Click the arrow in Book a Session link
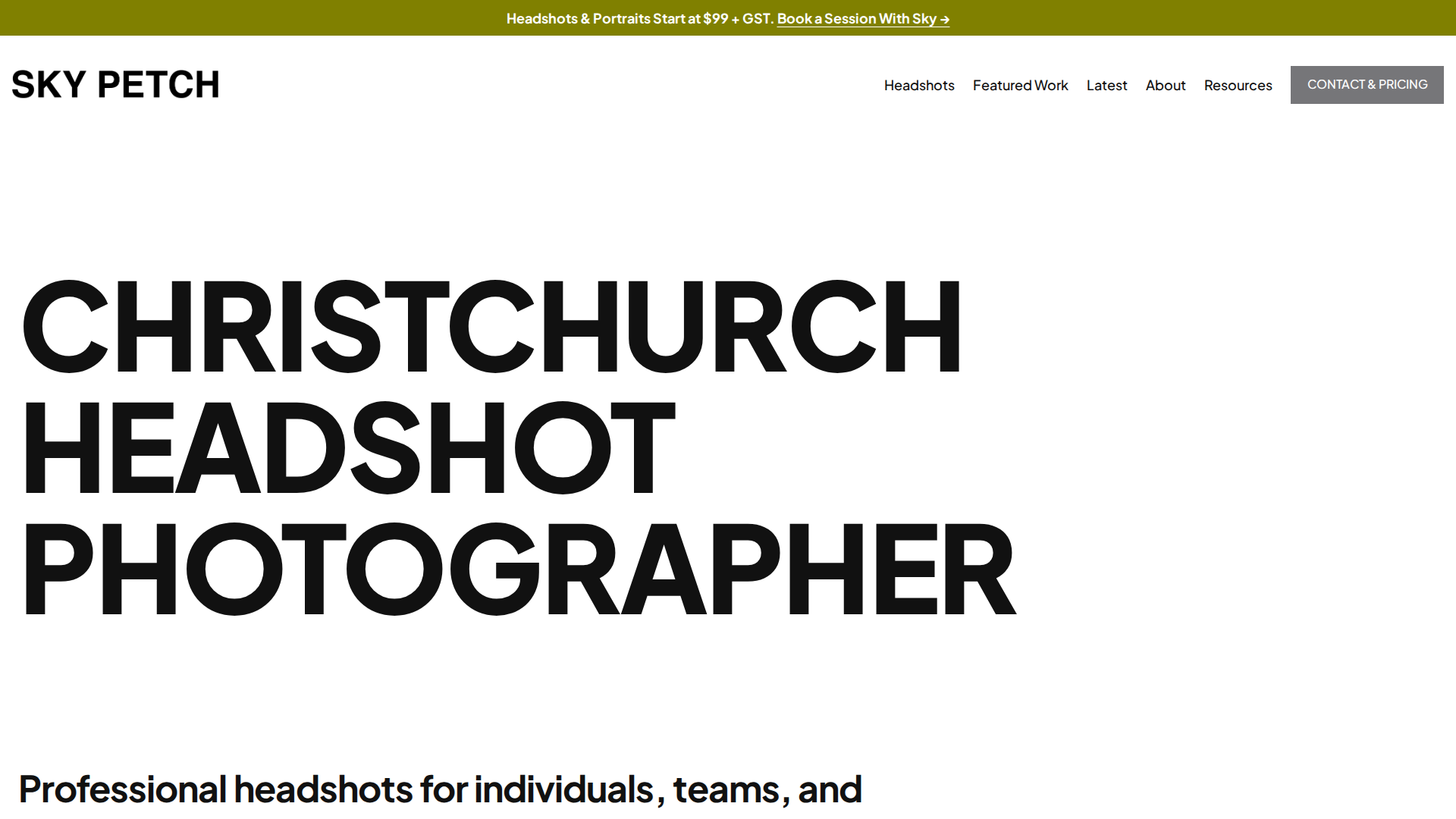Screen dimensions: 1456x819 coord(944,18)
